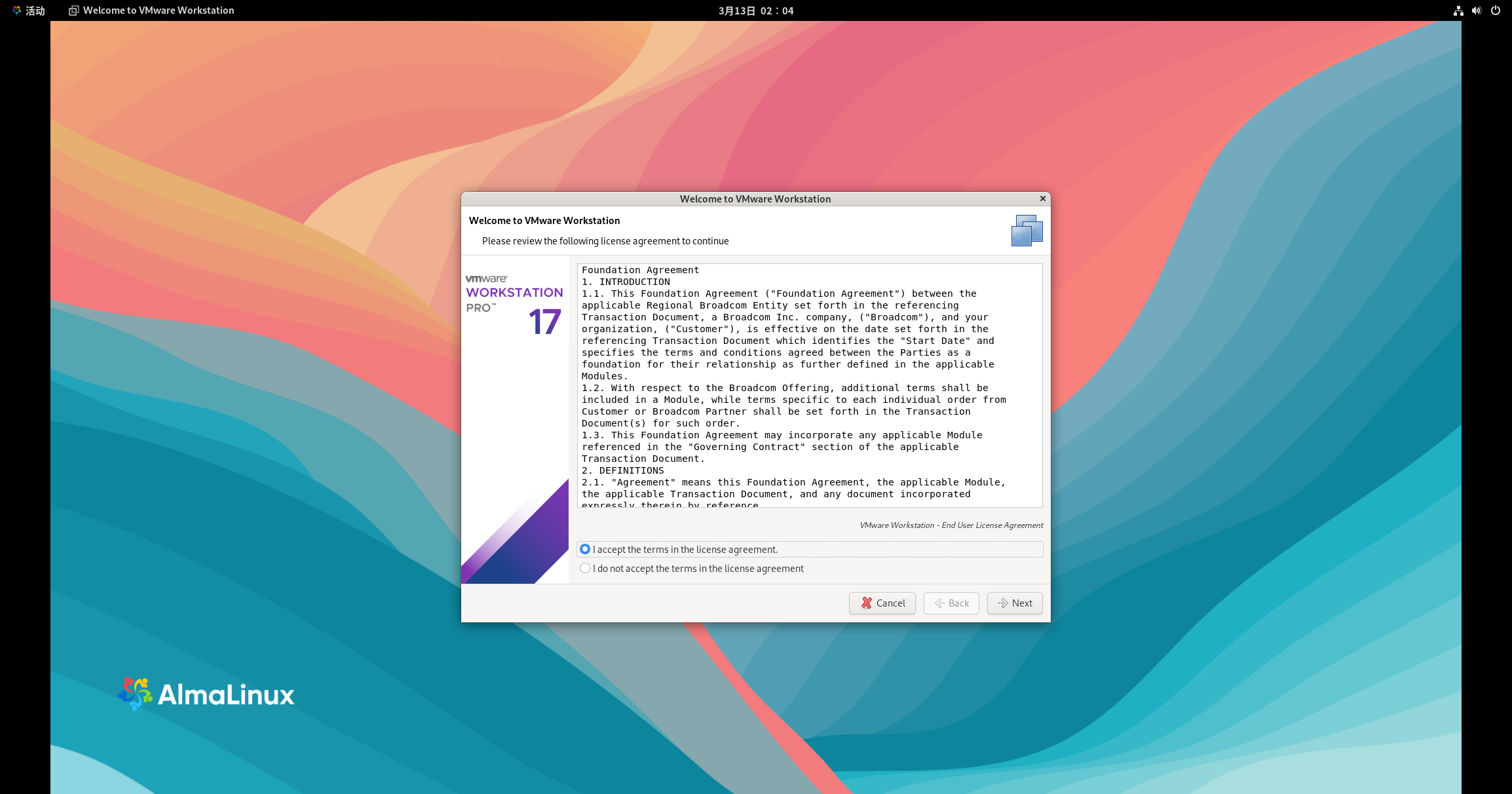1512x794 pixels.
Task: Click the arrow icon on Next button
Action: point(1003,603)
